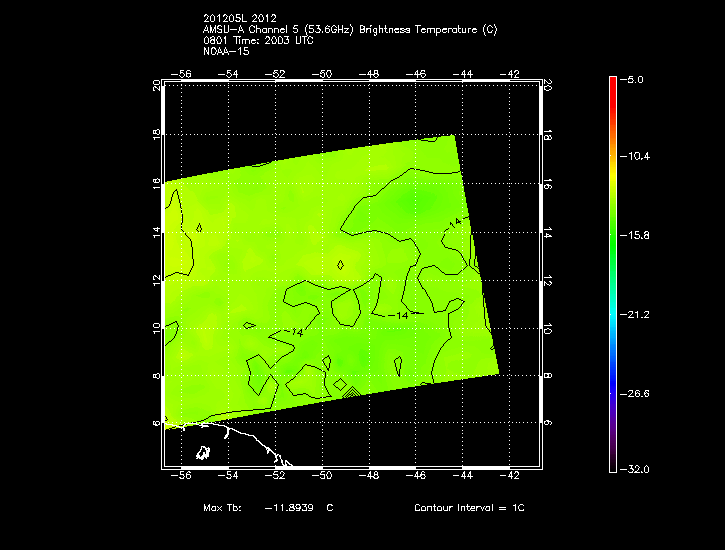The height and width of the screenshot is (550, 725).
Task: Click the red top end of the color bar
Action: point(612,82)
